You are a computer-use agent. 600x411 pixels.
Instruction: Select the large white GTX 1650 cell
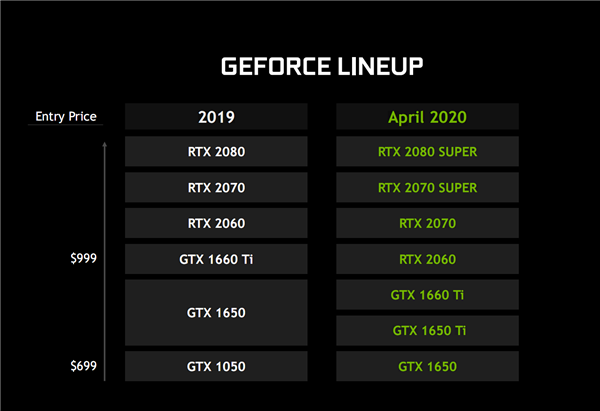216,312
